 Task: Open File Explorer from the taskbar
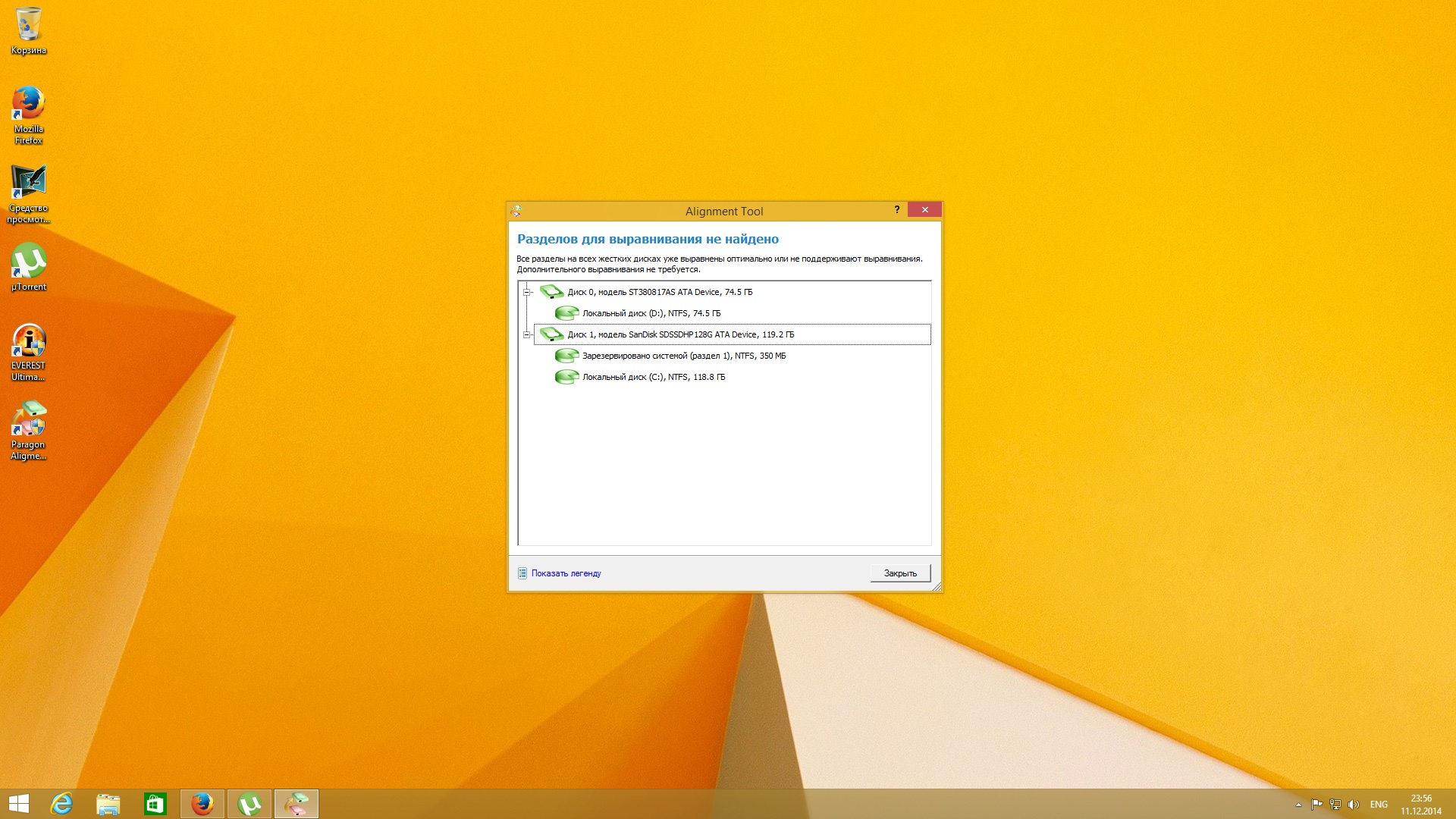[108, 804]
